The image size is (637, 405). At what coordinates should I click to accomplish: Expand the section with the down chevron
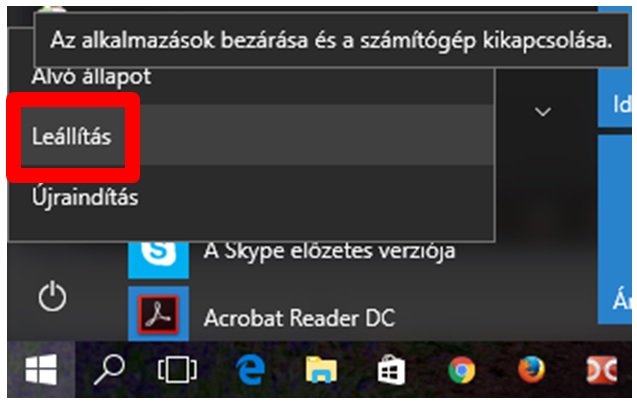(x=543, y=111)
